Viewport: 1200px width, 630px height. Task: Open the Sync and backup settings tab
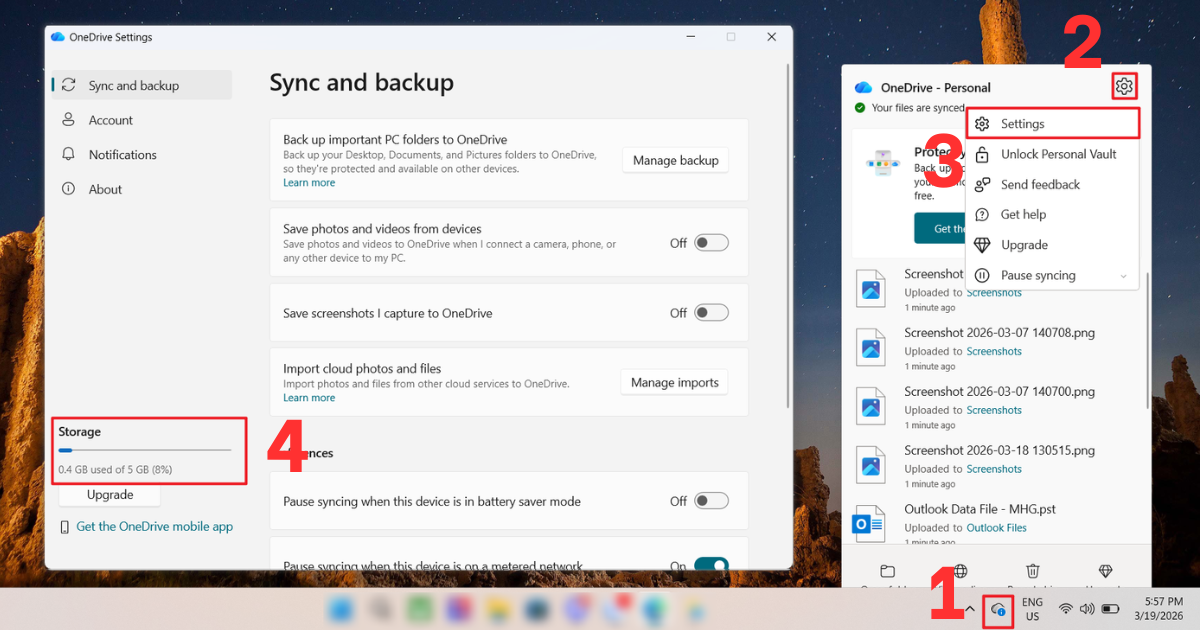click(142, 85)
